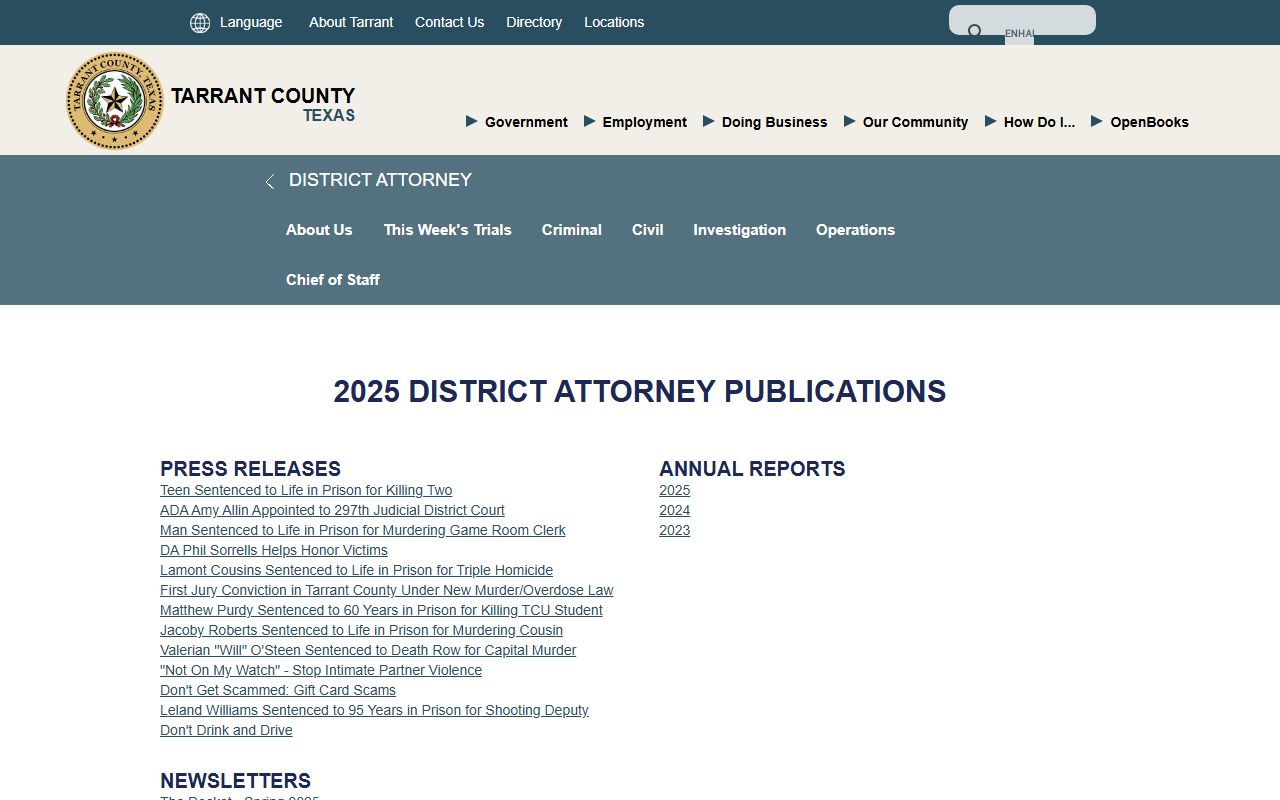Click the Tarrant County Texas title text
The width and height of the screenshot is (1280, 800).
tap(263, 104)
